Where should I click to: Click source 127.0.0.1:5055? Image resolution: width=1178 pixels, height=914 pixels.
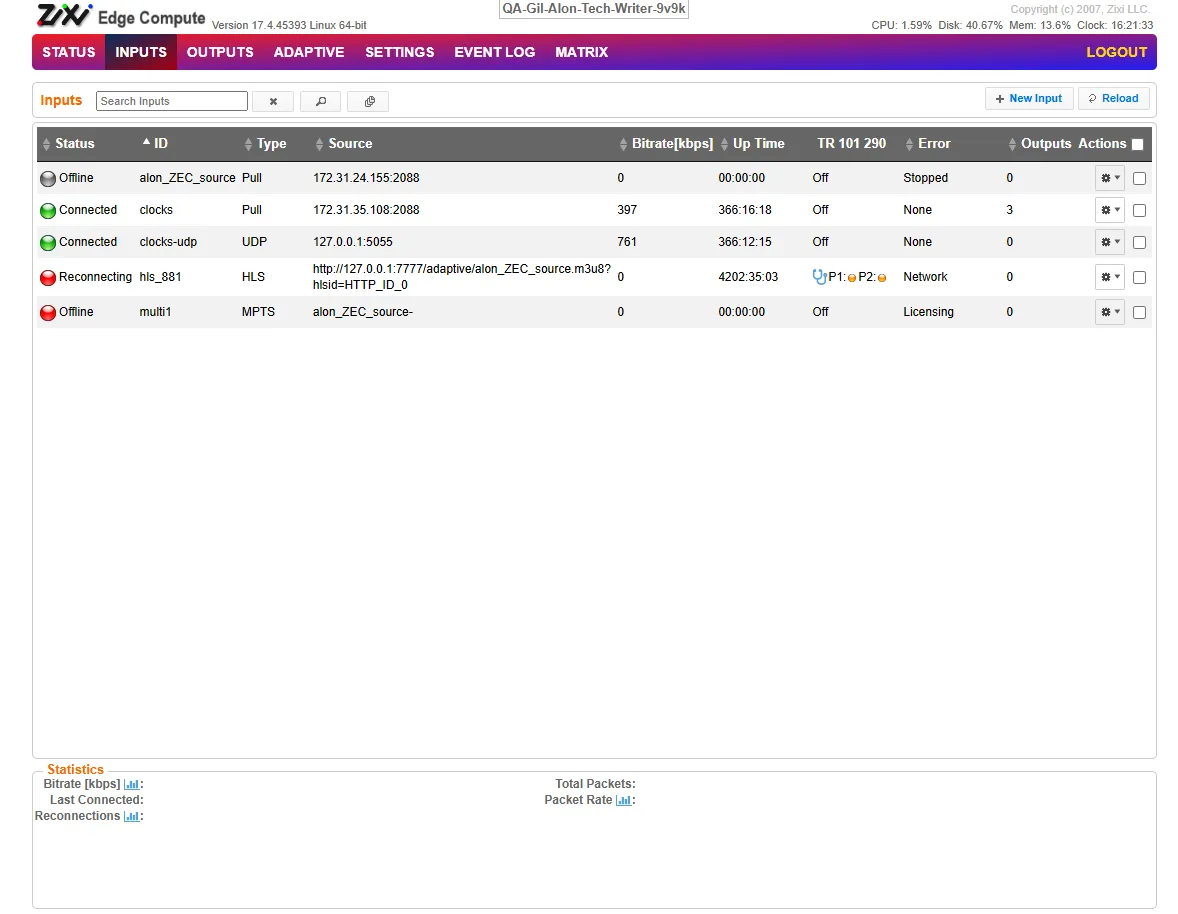click(352, 242)
